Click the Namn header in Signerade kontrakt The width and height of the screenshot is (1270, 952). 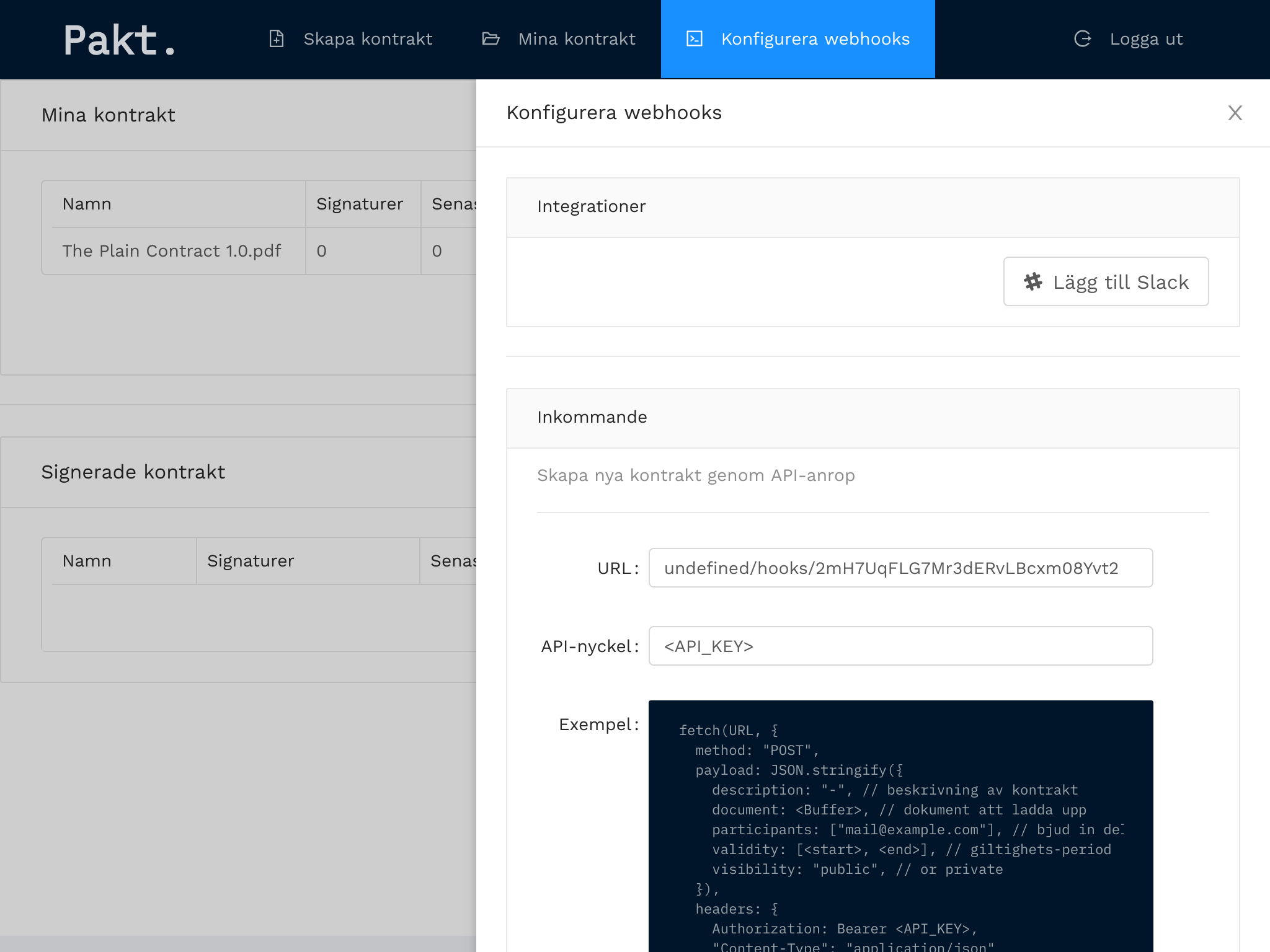pyautogui.click(x=87, y=561)
